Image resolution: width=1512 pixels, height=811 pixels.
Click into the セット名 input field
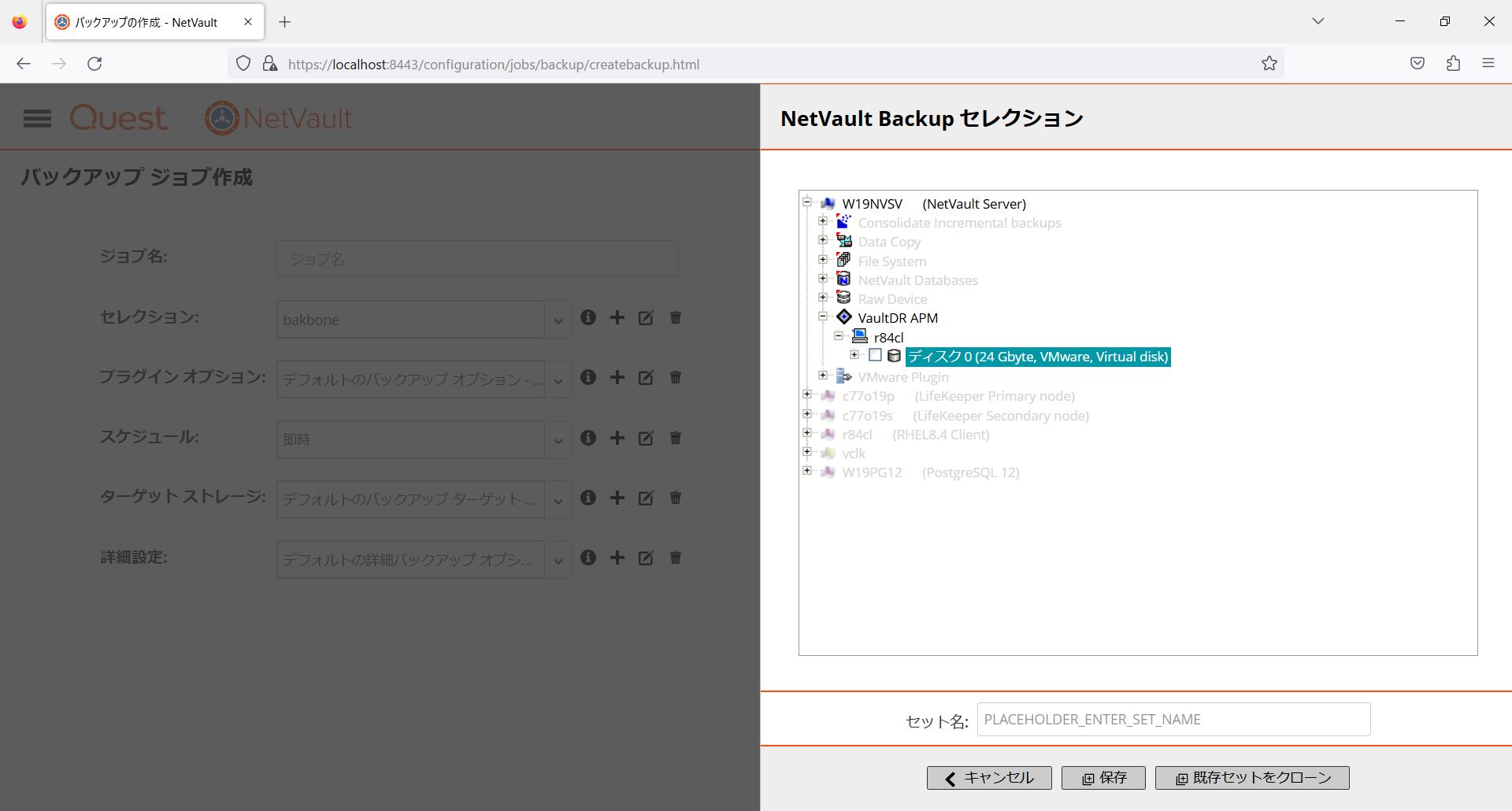coord(1173,720)
